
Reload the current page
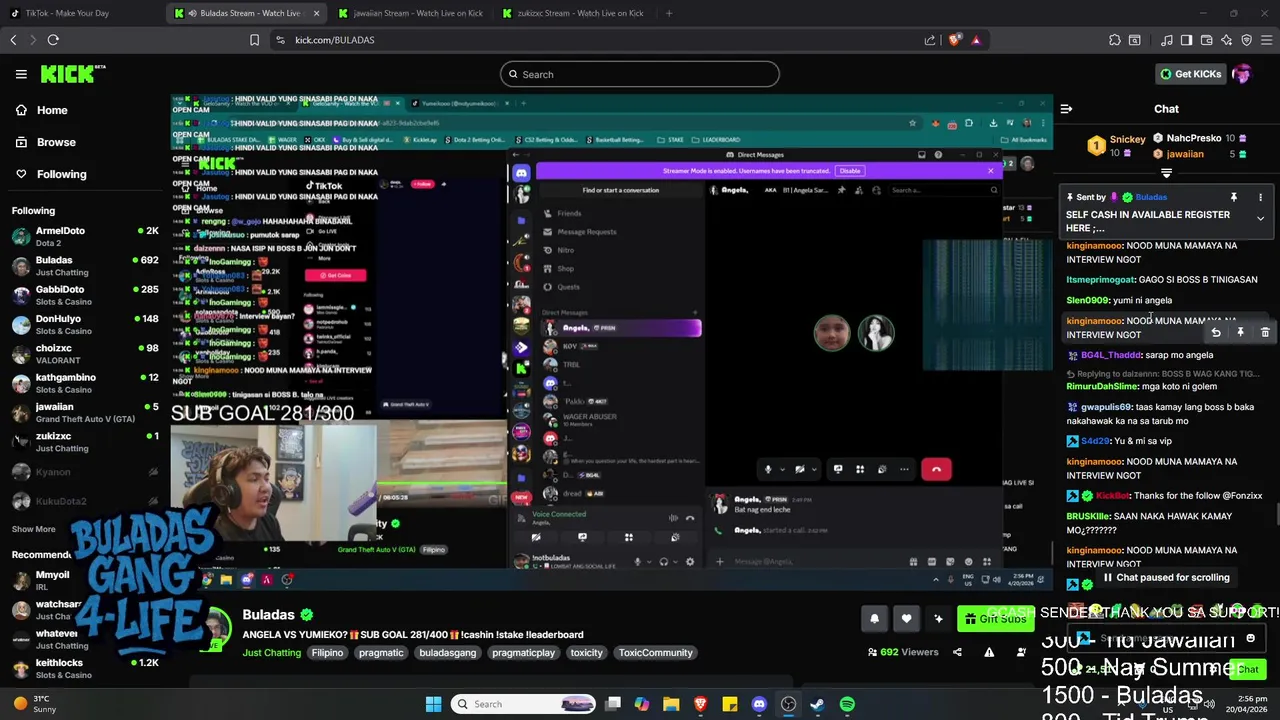click(53, 40)
